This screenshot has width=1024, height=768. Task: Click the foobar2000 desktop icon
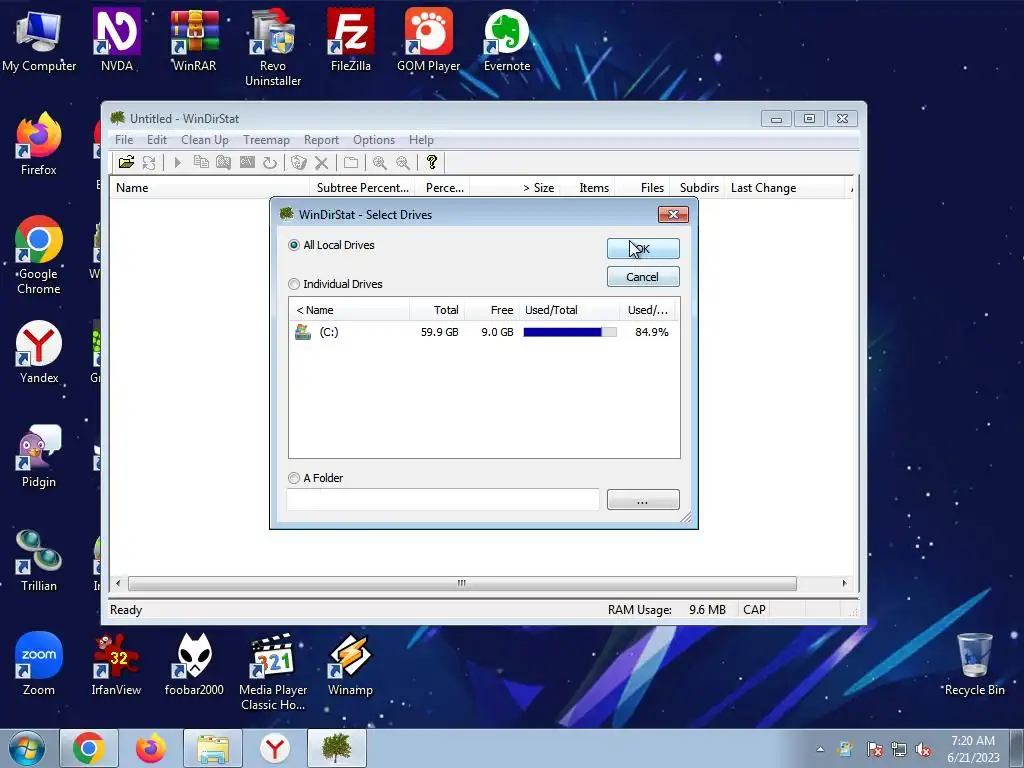click(x=194, y=664)
